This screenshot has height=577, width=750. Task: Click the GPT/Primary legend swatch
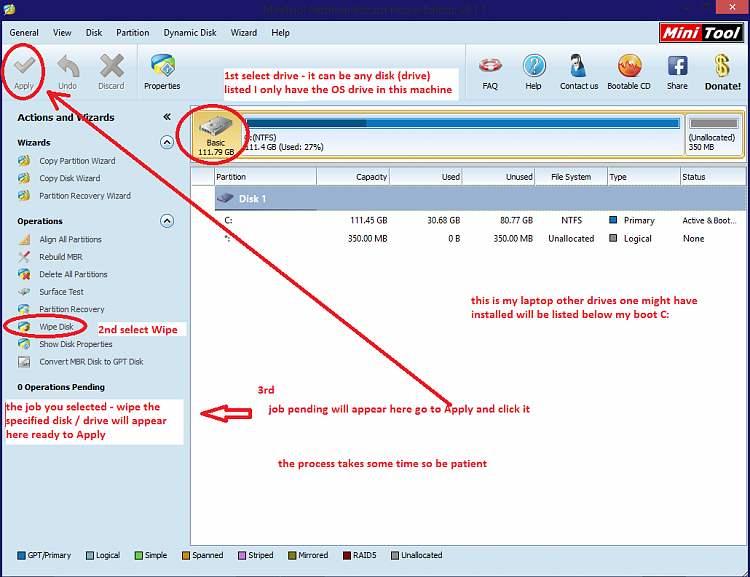[x=21, y=555]
